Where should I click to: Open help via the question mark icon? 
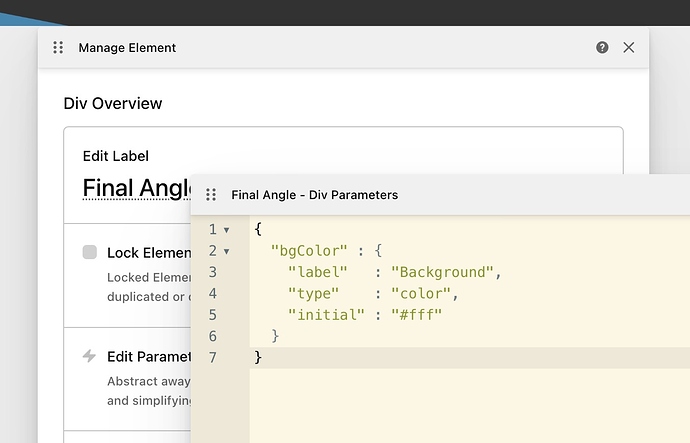click(x=602, y=47)
